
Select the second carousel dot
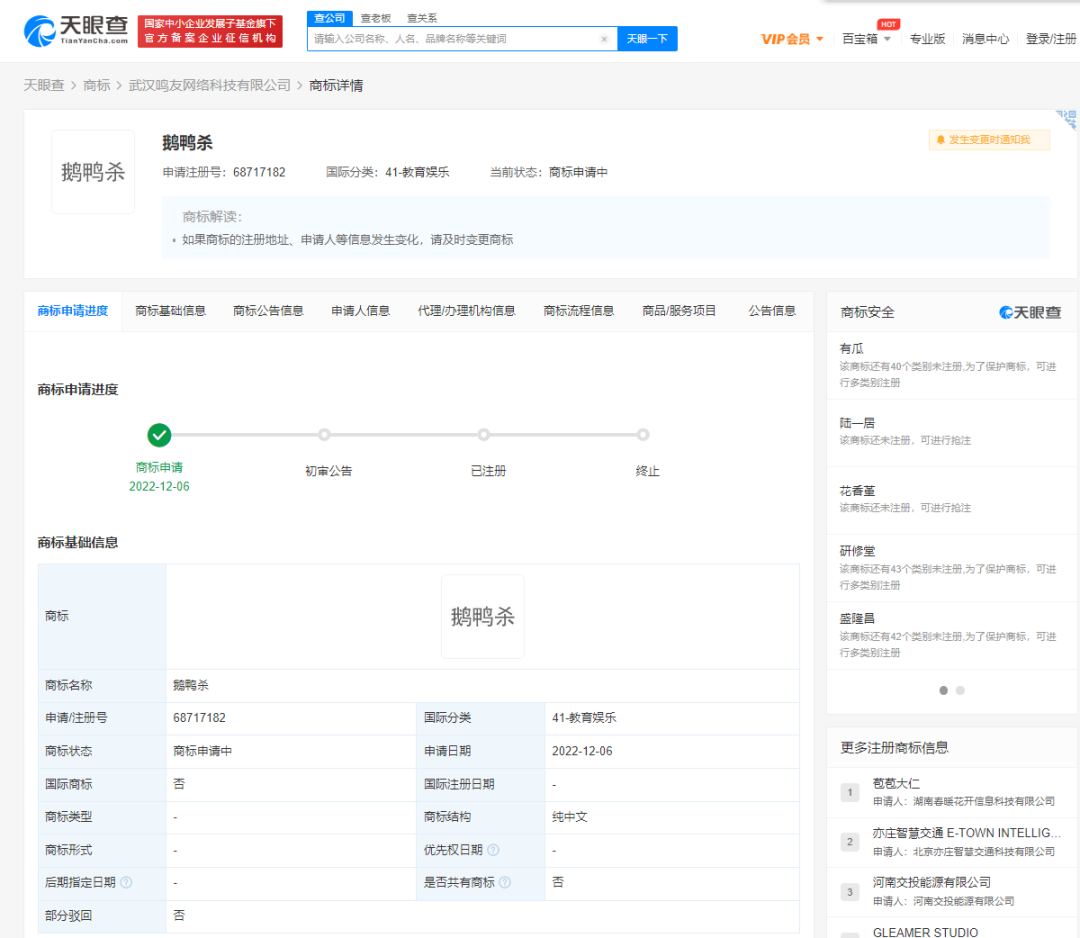pos(960,691)
